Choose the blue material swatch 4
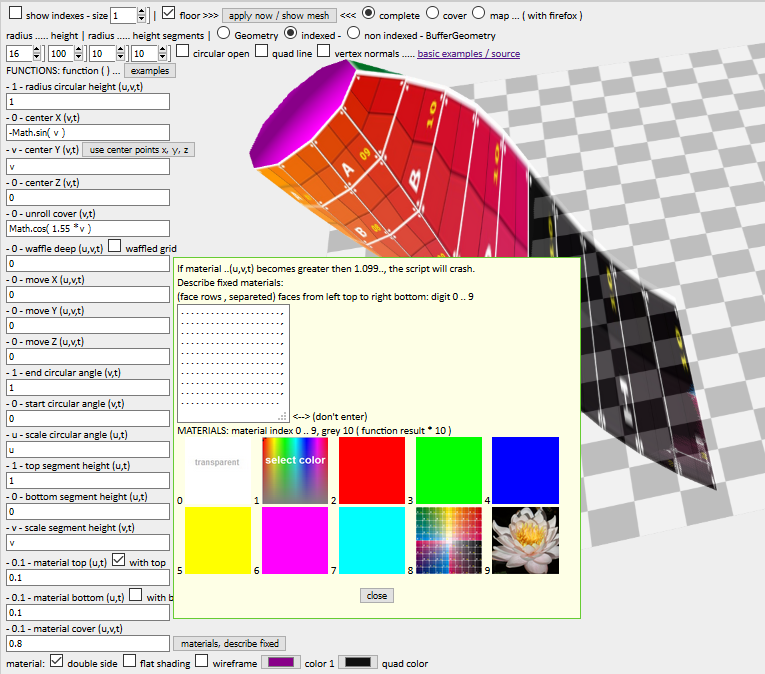Screen dimensions: 765x674 coord(525,470)
